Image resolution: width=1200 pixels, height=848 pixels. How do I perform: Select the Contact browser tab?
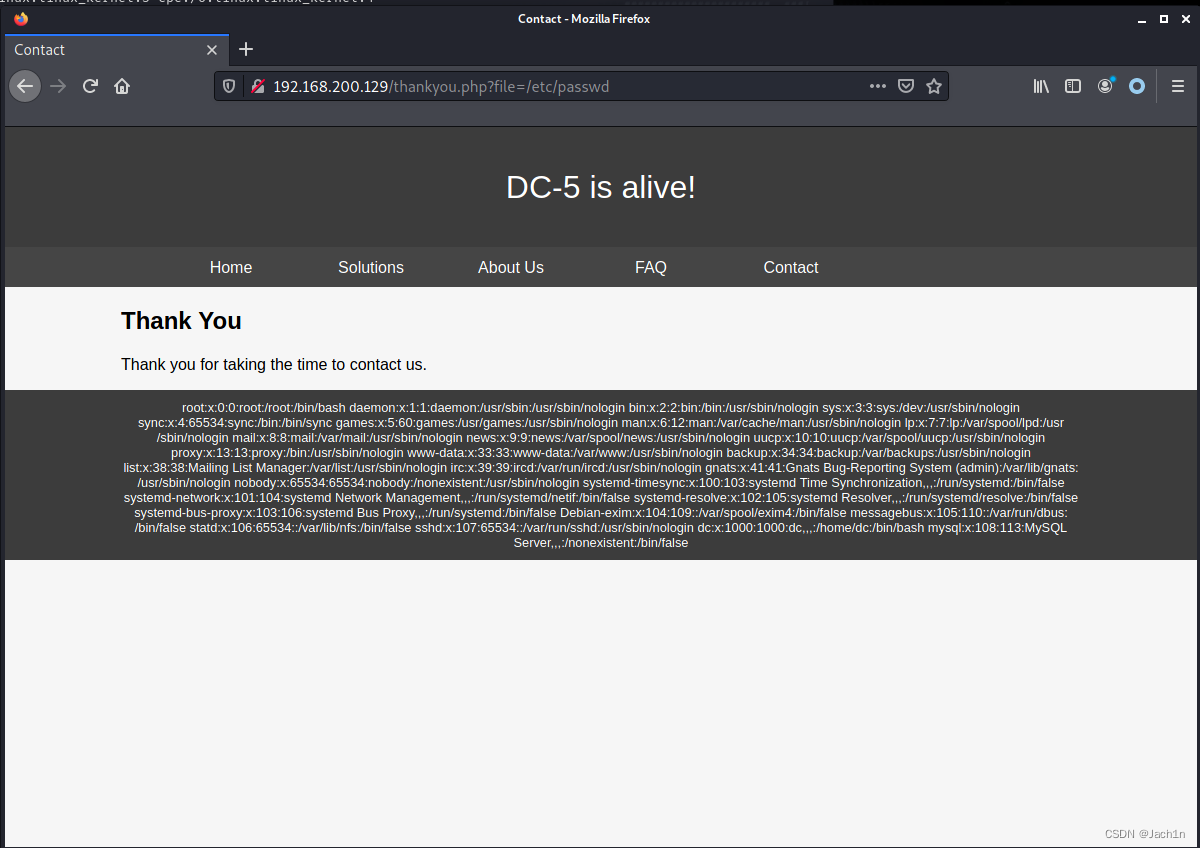(117, 50)
